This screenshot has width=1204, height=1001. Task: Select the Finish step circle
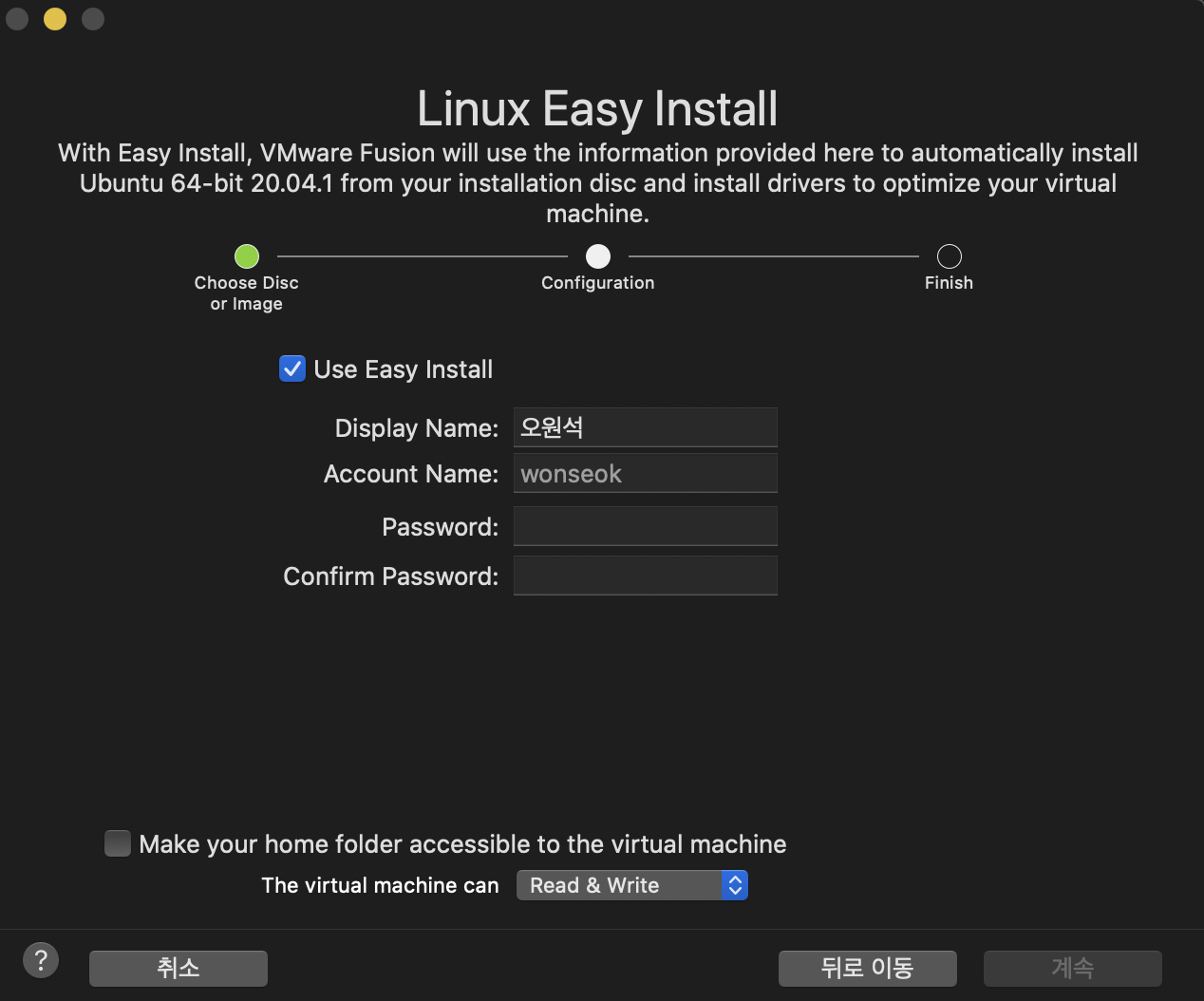pos(950,256)
